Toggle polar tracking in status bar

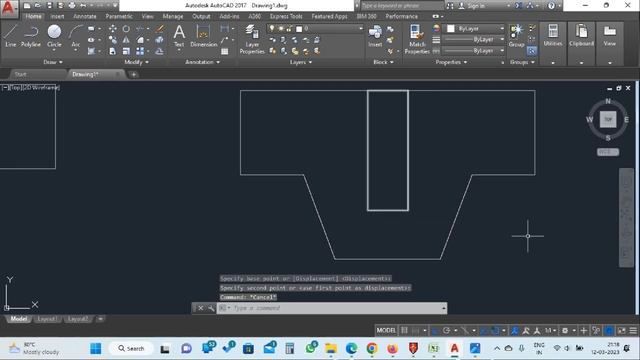point(447,330)
